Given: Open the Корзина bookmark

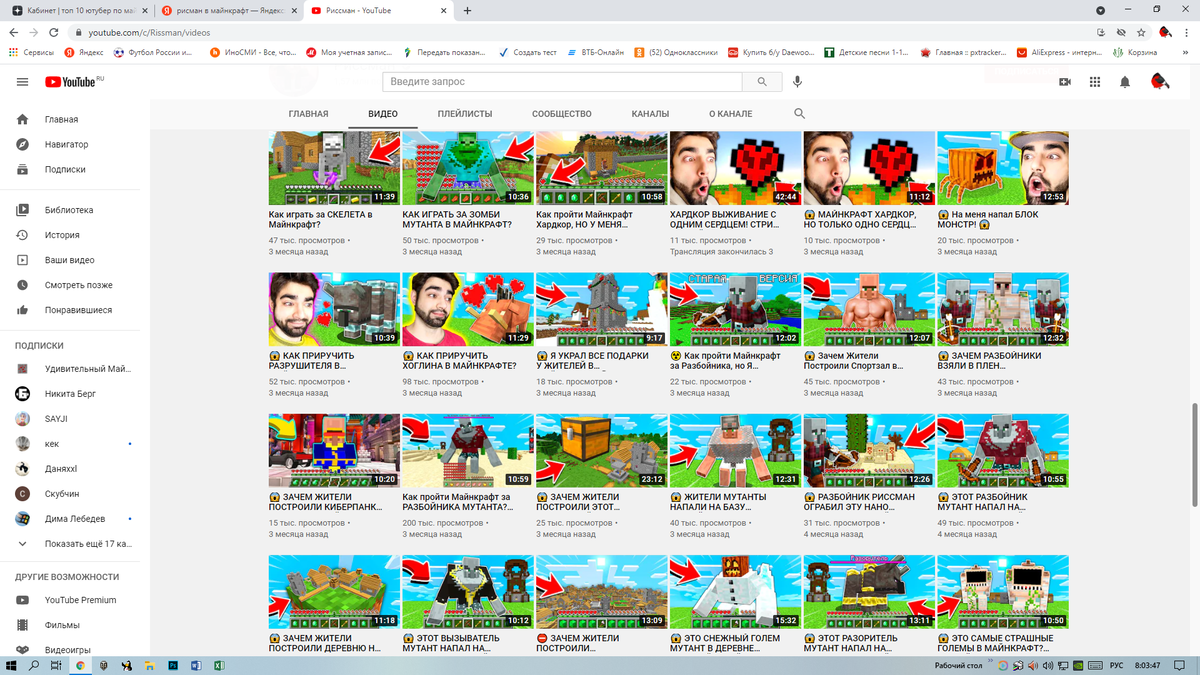Looking at the screenshot, I should pos(1134,52).
